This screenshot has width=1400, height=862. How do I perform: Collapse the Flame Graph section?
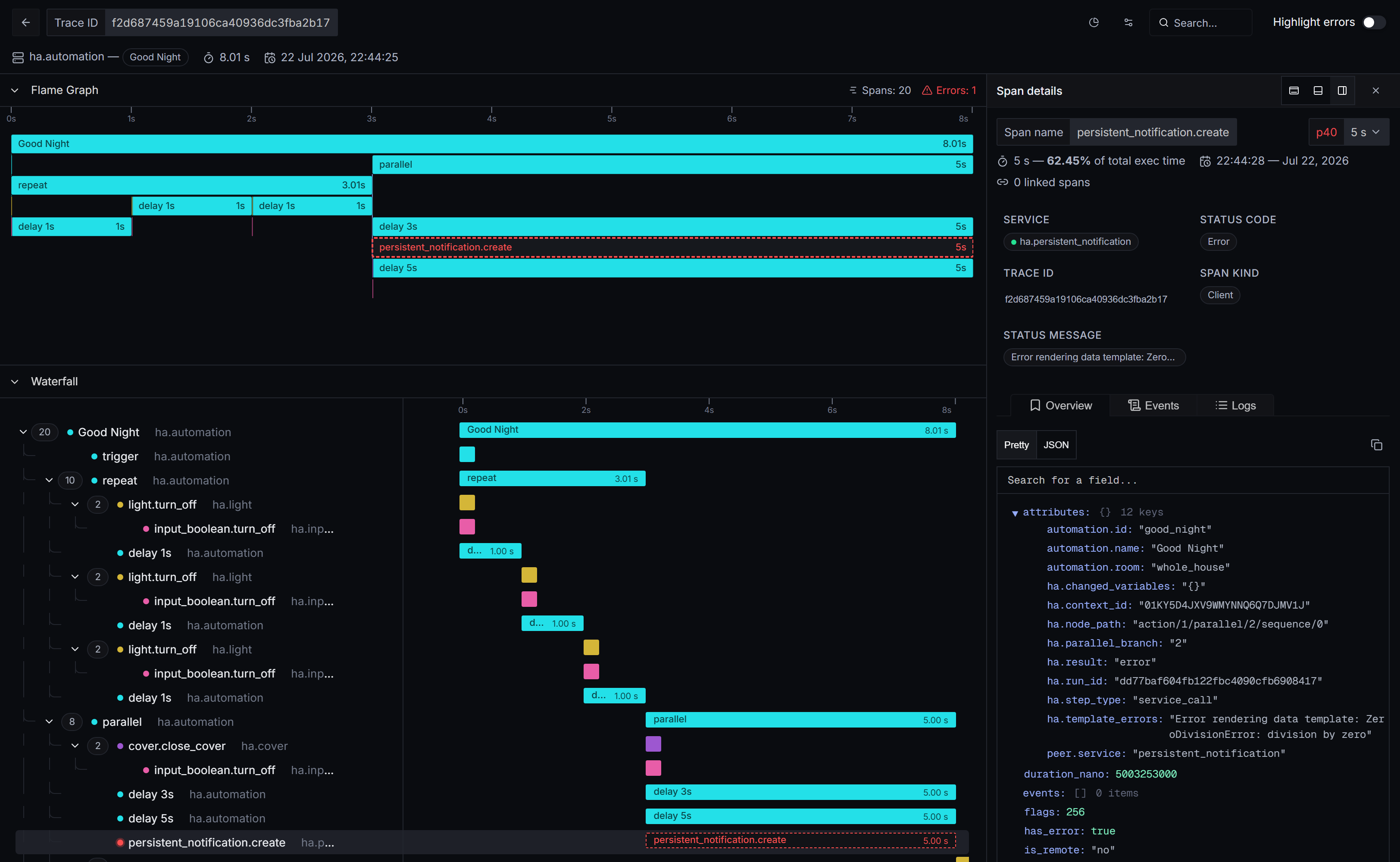tap(15, 90)
